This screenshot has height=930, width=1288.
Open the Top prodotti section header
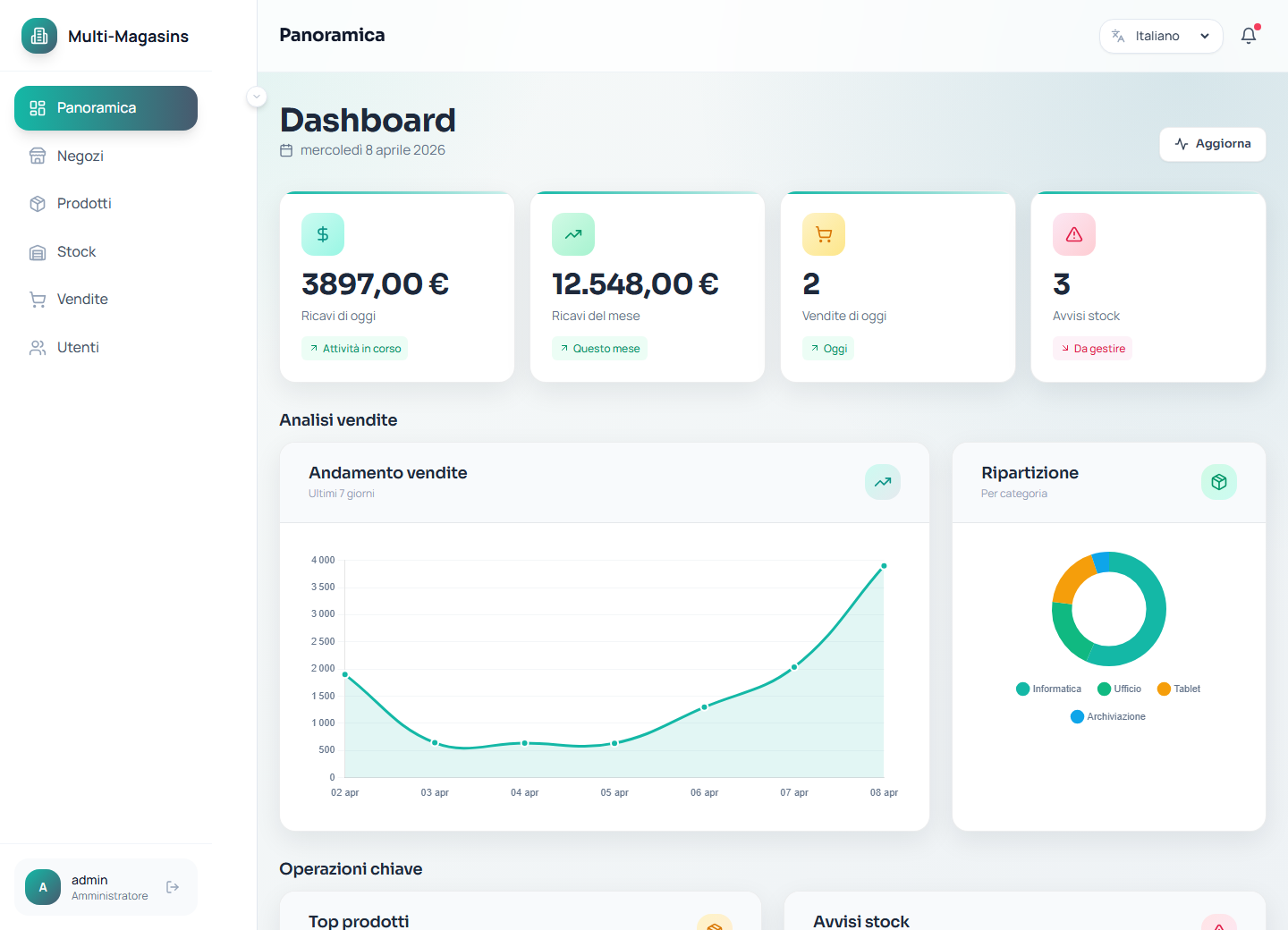(359, 920)
